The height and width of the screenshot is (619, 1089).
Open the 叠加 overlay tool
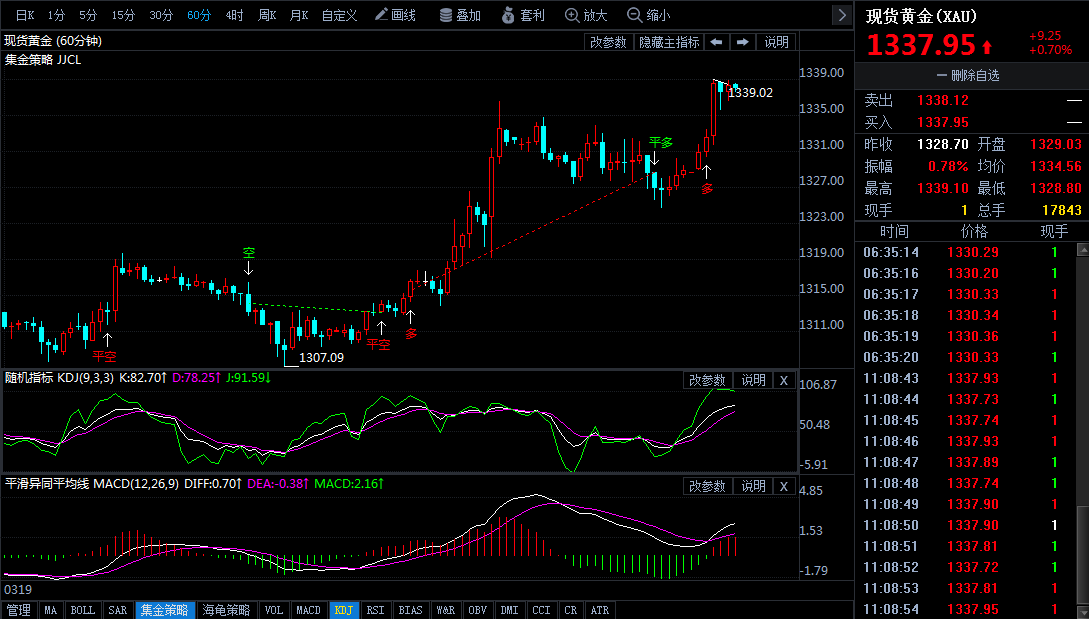[460, 15]
